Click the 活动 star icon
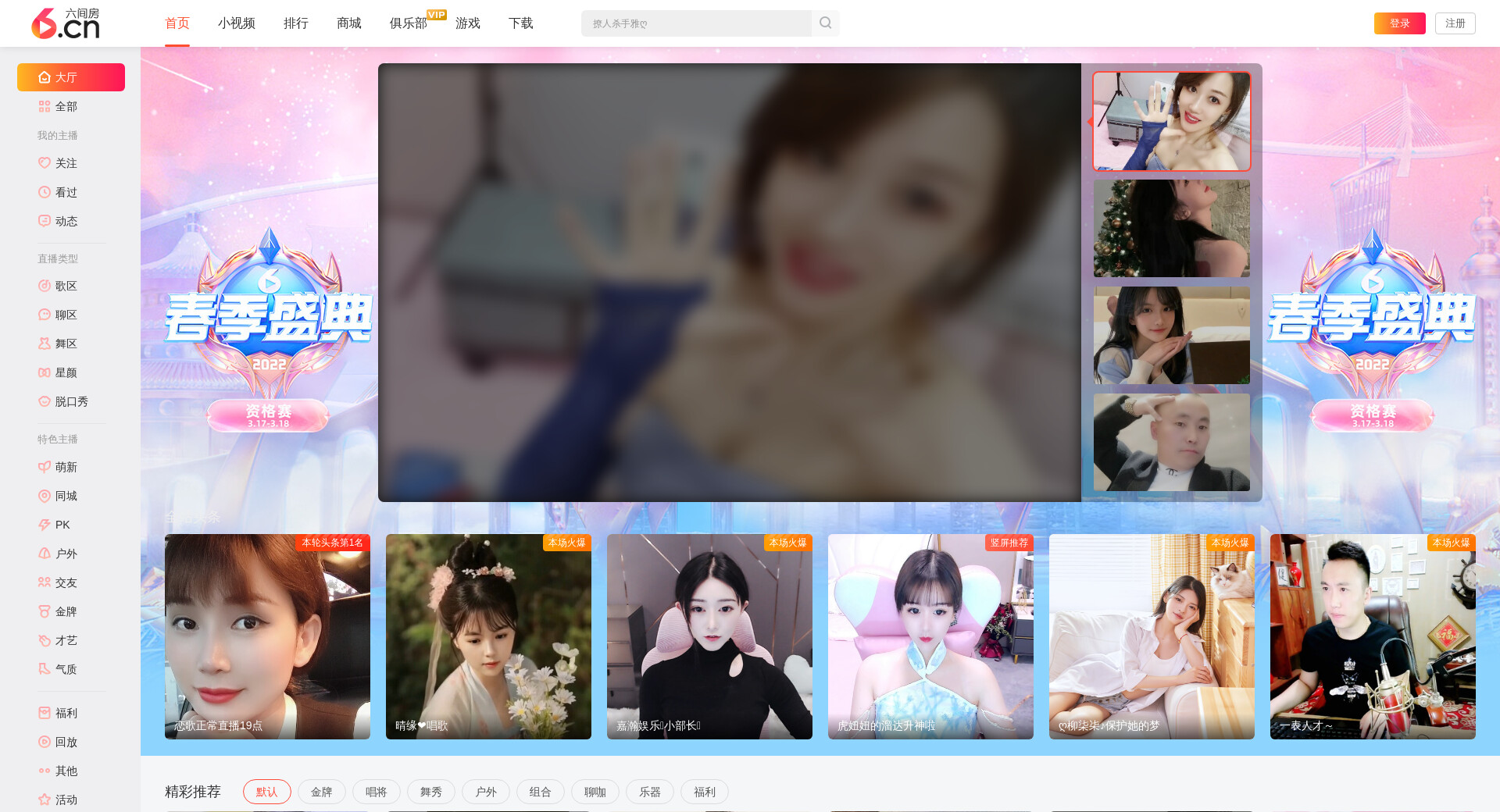The width and height of the screenshot is (1500, 812). [x=45, y=800]
